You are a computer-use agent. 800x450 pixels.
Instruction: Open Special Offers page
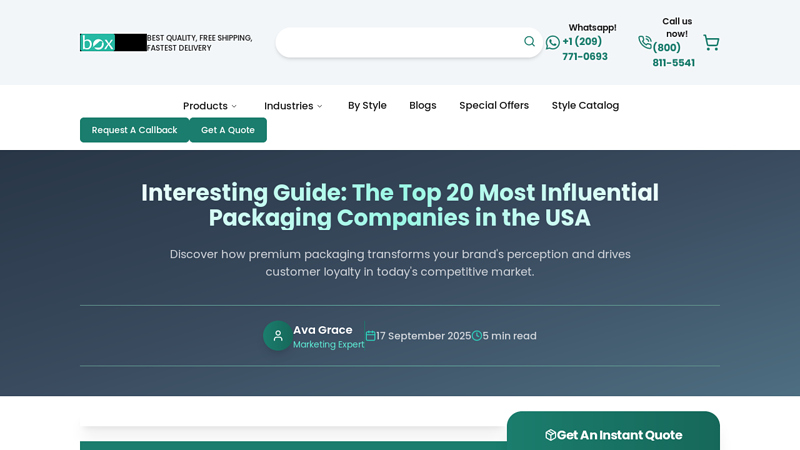pyautogui.click(x=494, y=105)
